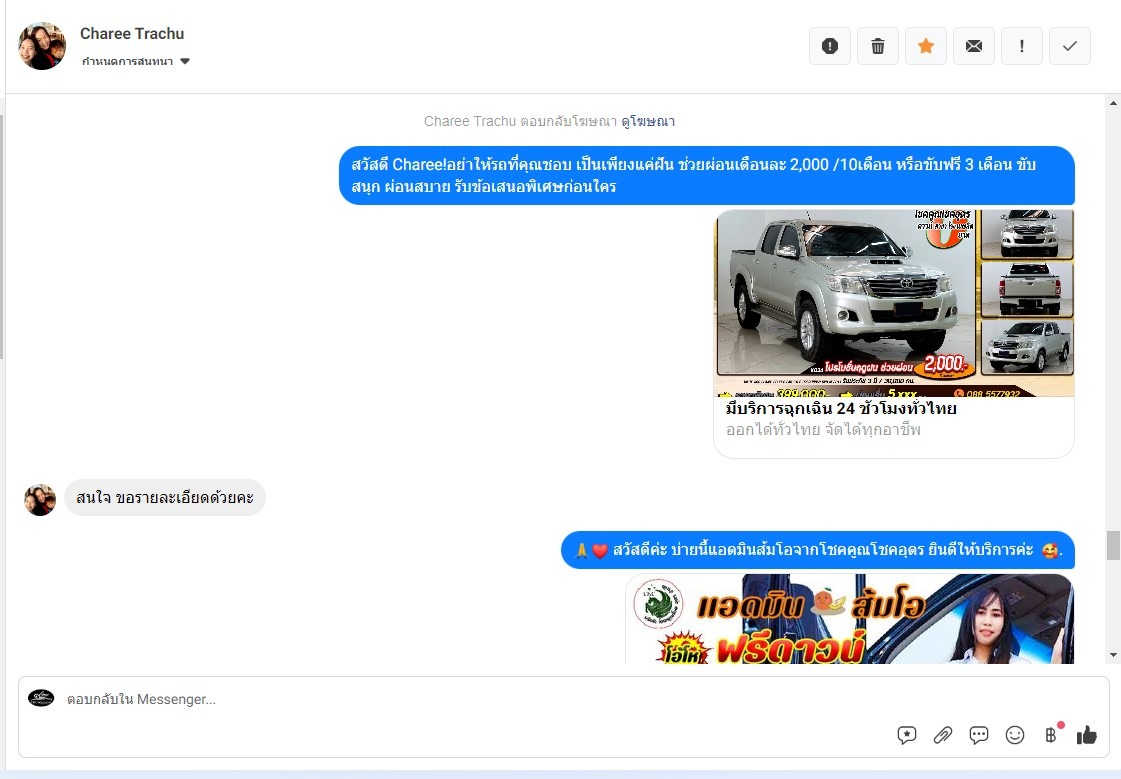Toggle the orange star follow-up marker
Viewport: 1121px width, 779px height.
pos(926,46)
